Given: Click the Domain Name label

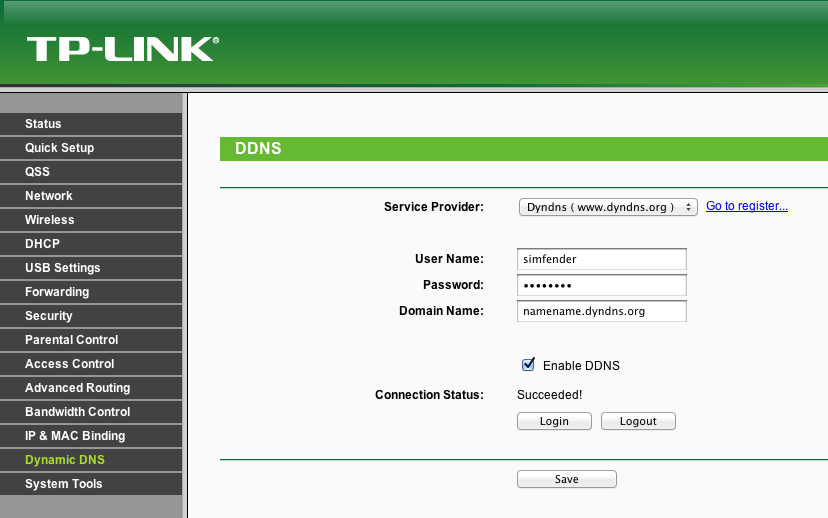Looking at the screenshot, I should 441,311.
